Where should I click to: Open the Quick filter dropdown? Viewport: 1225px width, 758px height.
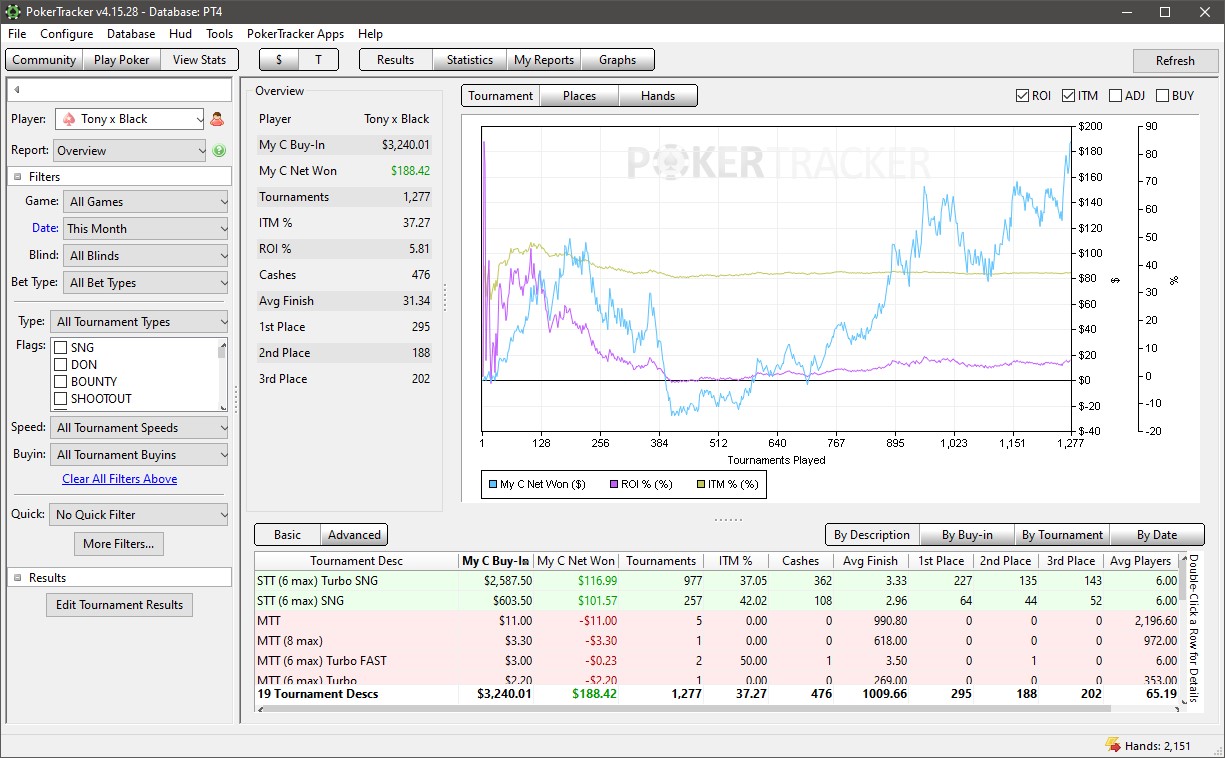click(140, 515)
